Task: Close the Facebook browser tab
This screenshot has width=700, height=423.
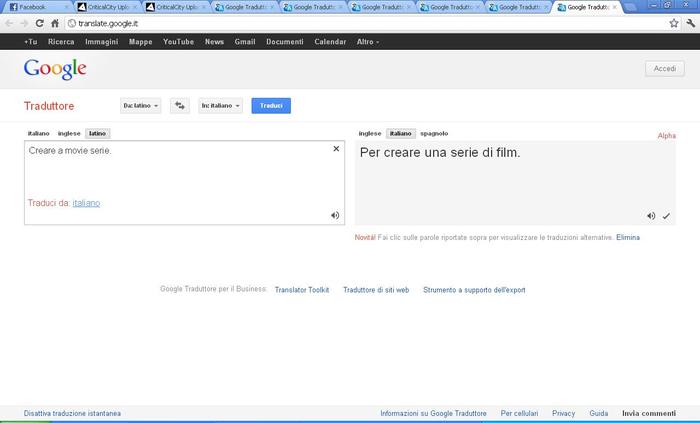Action: (x=67, y=7)
